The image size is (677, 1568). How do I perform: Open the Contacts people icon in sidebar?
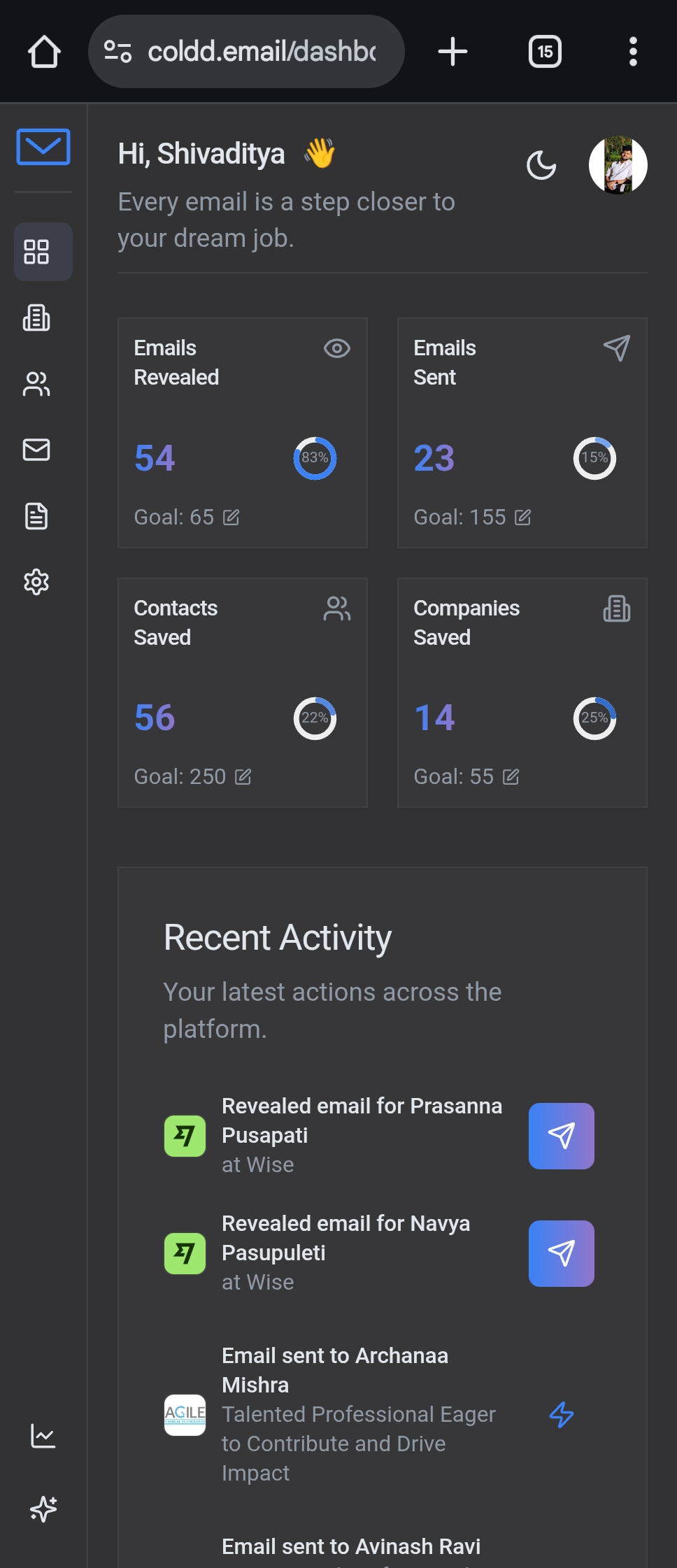pos(36,384)
